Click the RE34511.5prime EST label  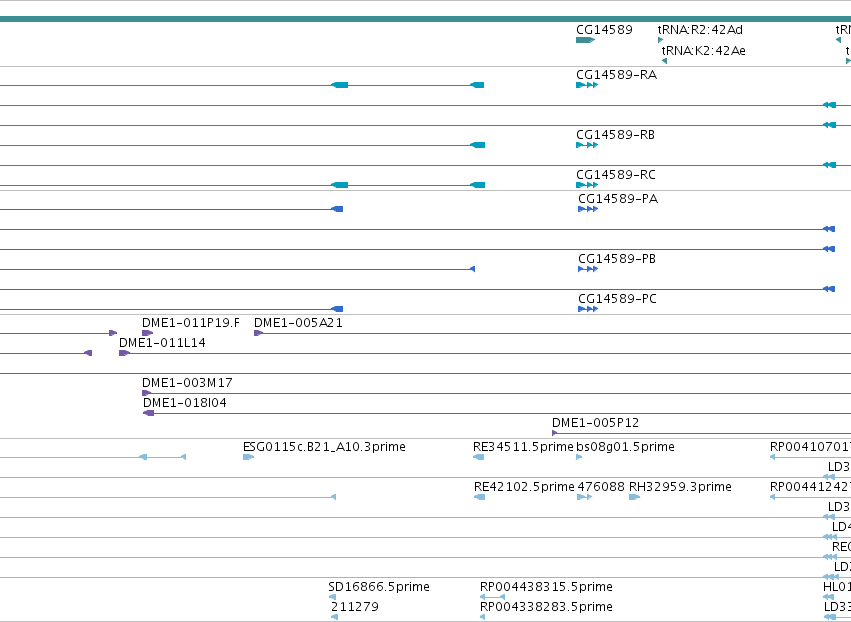523,447
